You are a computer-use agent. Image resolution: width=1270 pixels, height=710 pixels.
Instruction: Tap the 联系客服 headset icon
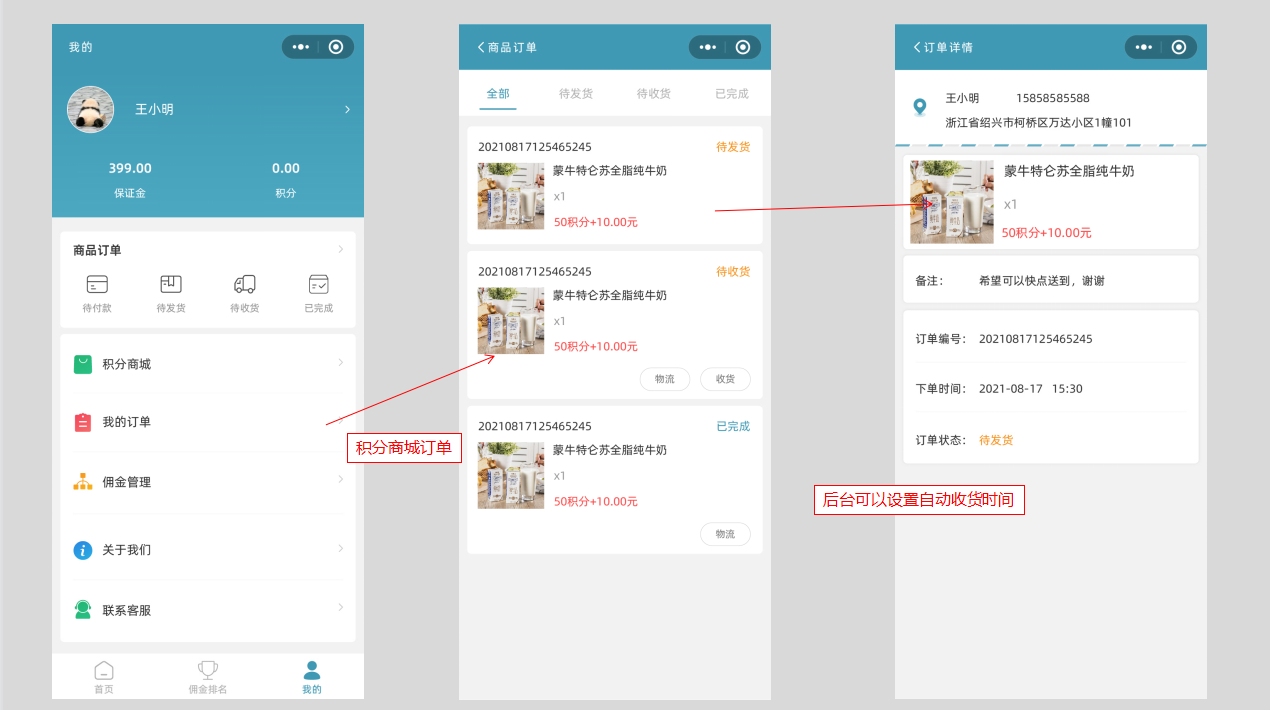[x=83, y=610]
